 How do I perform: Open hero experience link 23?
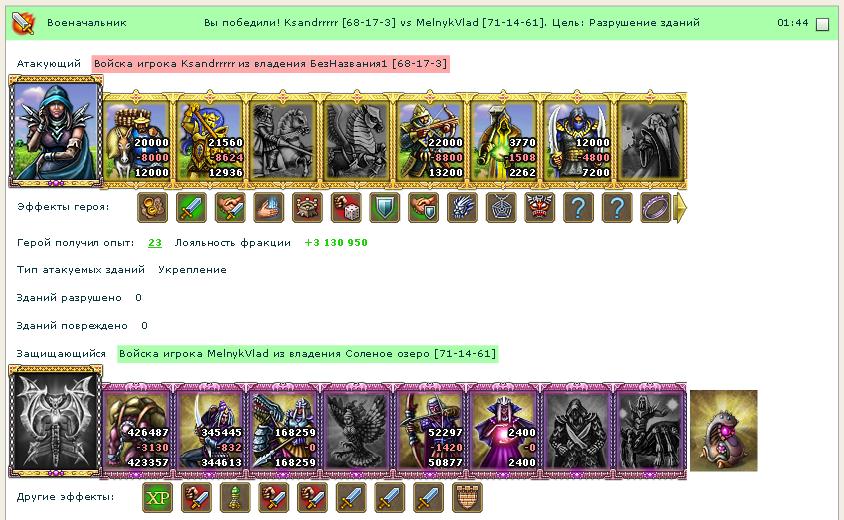click(x=154, y=243)
